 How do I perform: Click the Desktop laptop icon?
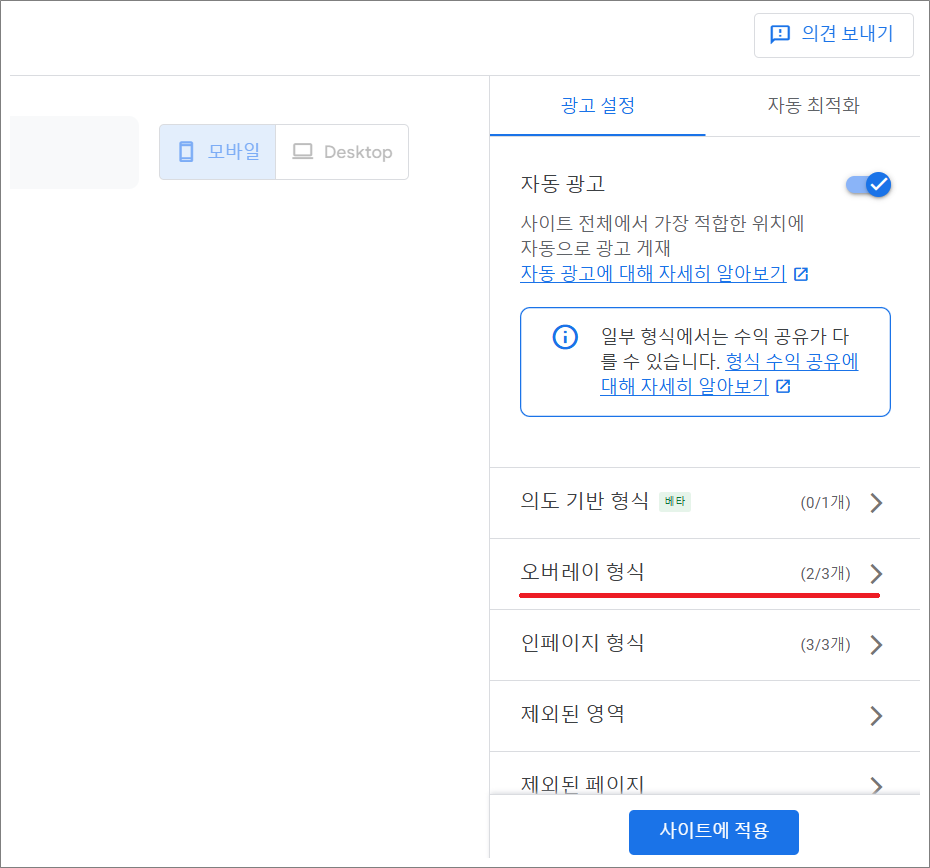pyautogui.click(x=302, y=152)
